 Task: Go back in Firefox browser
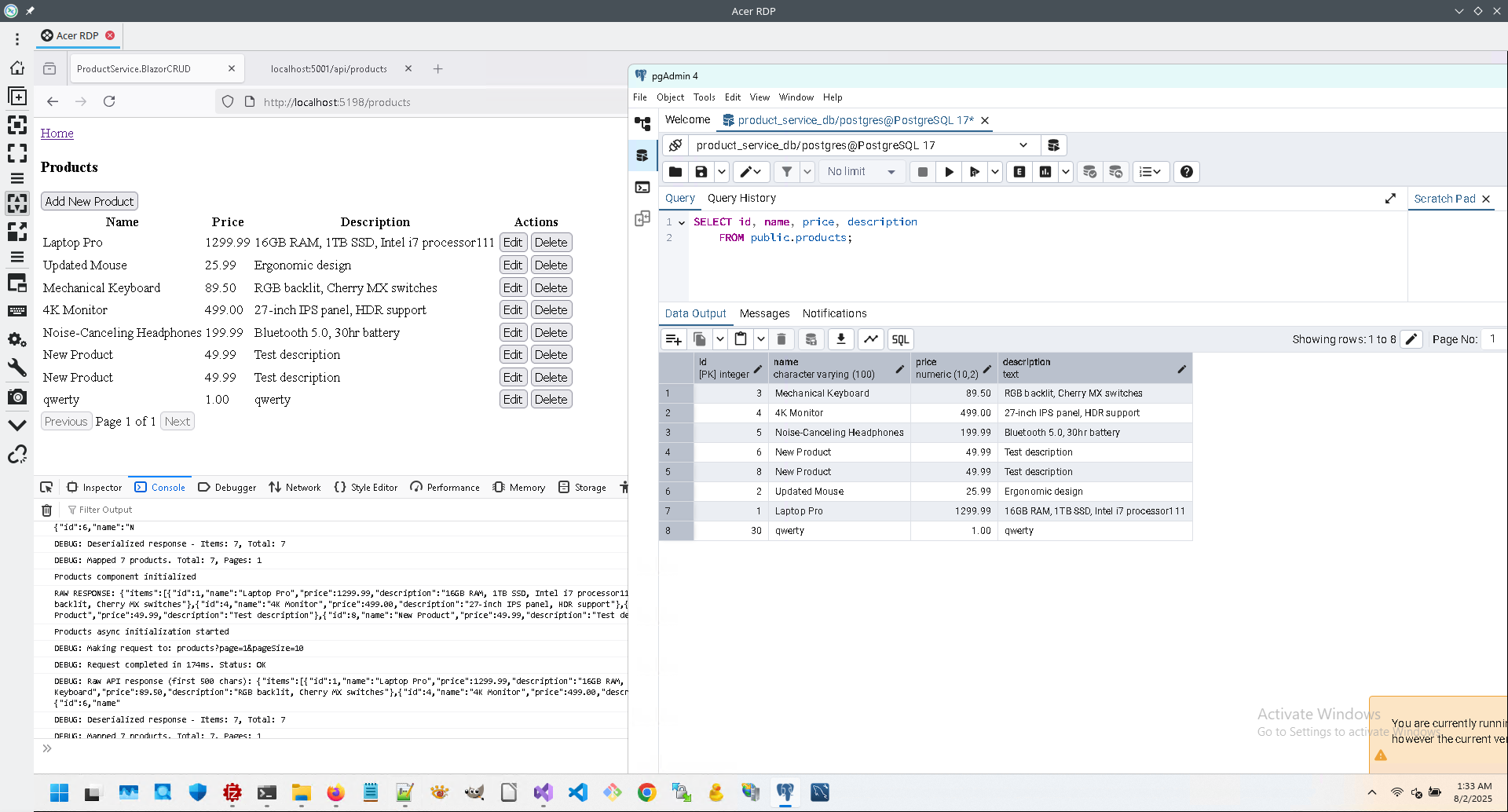tap(53, 101)
